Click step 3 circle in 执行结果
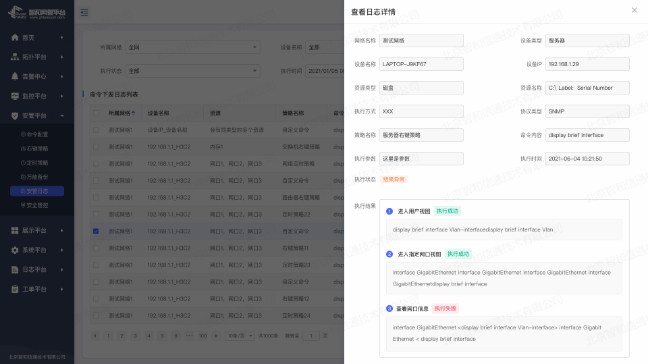The image size is (648, 364). [x=389, y=309]
